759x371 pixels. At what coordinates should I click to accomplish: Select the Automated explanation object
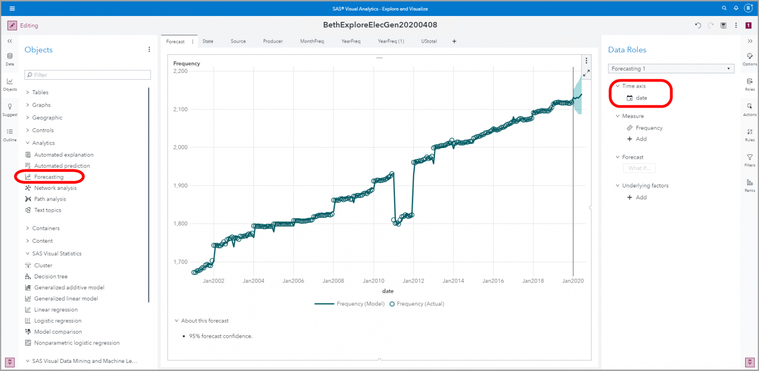[x=60, y=155]
